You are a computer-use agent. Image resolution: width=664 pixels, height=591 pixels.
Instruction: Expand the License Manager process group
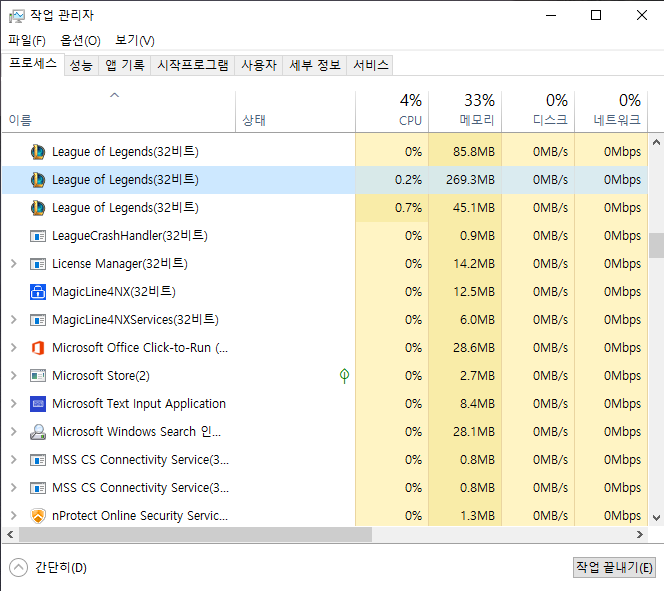(14, 263)
